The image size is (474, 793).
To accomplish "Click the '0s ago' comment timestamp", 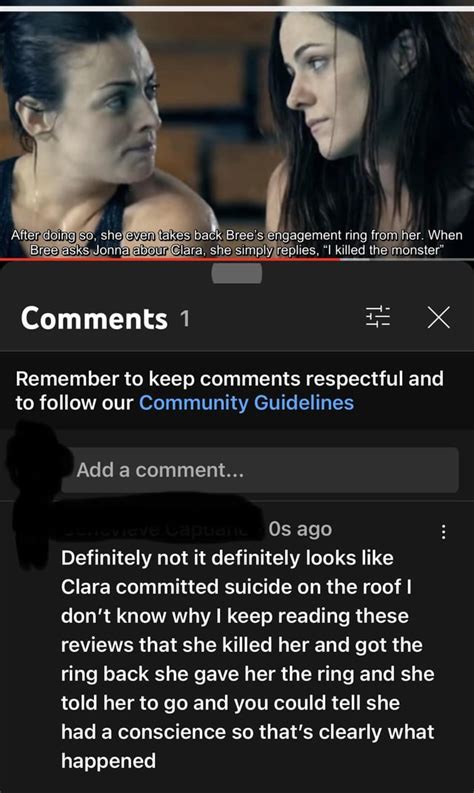I will (x=300, y=529).
